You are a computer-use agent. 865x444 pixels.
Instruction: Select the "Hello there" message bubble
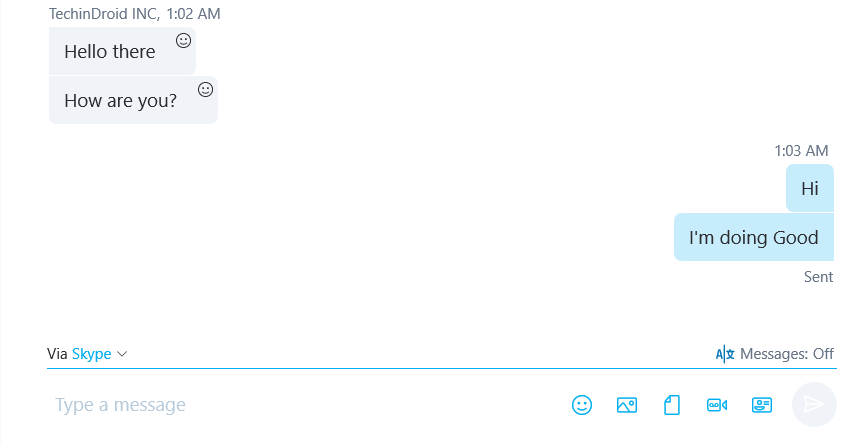[122, 51]
